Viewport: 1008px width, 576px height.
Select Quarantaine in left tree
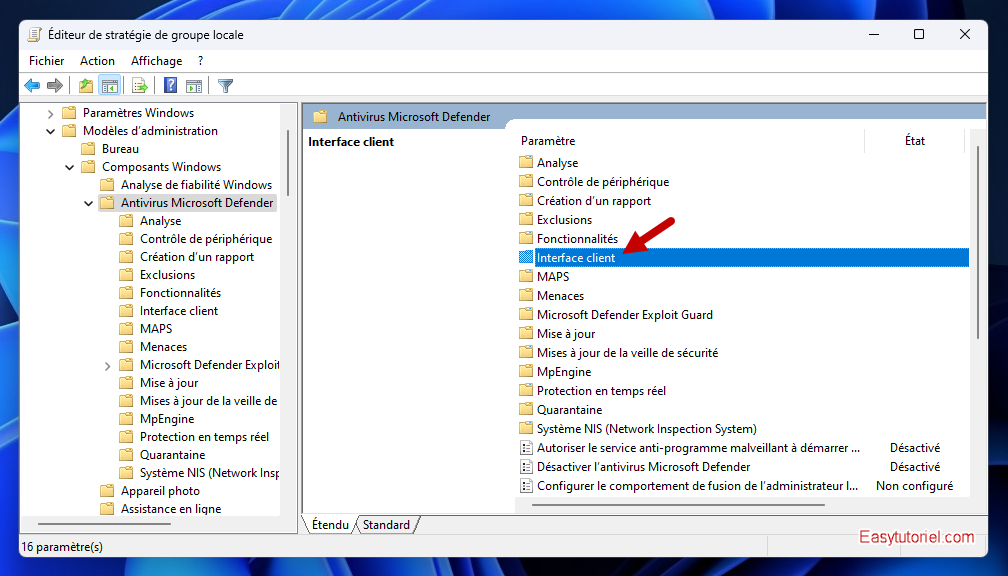172,454
